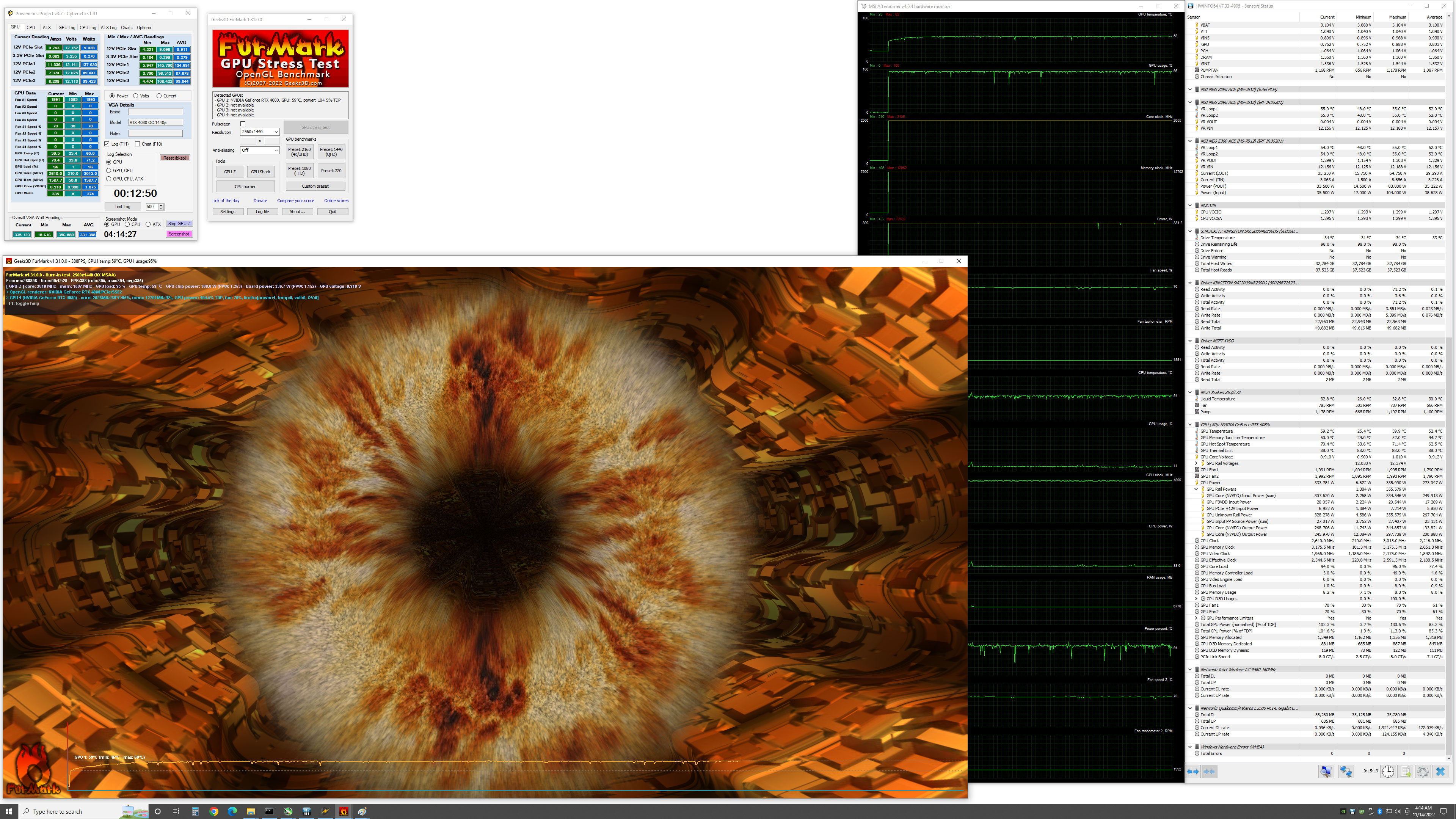Open Paint palette taskbar icon

coord(362,811)
